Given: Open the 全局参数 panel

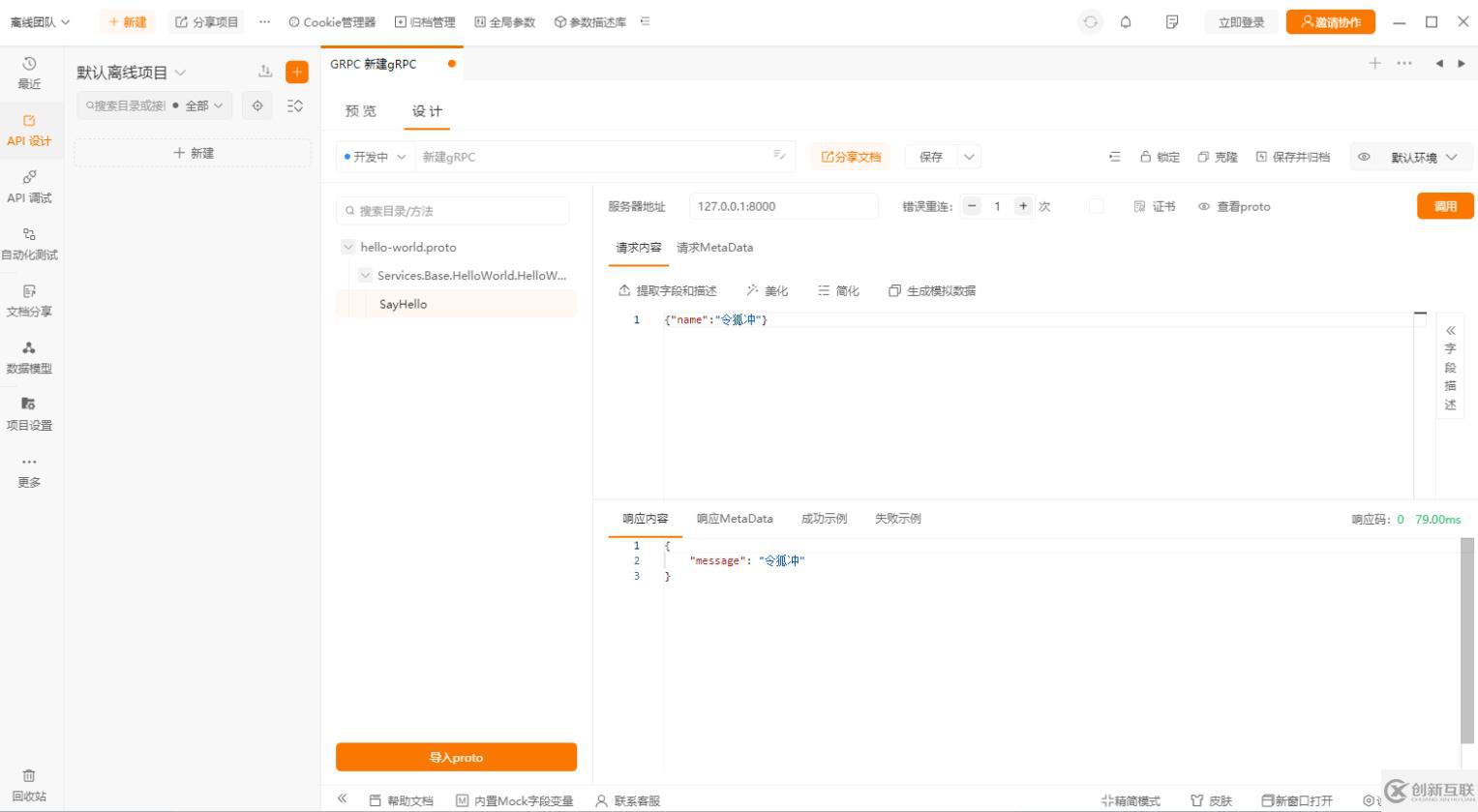Looking at the screenshot, I should point(504,21).
